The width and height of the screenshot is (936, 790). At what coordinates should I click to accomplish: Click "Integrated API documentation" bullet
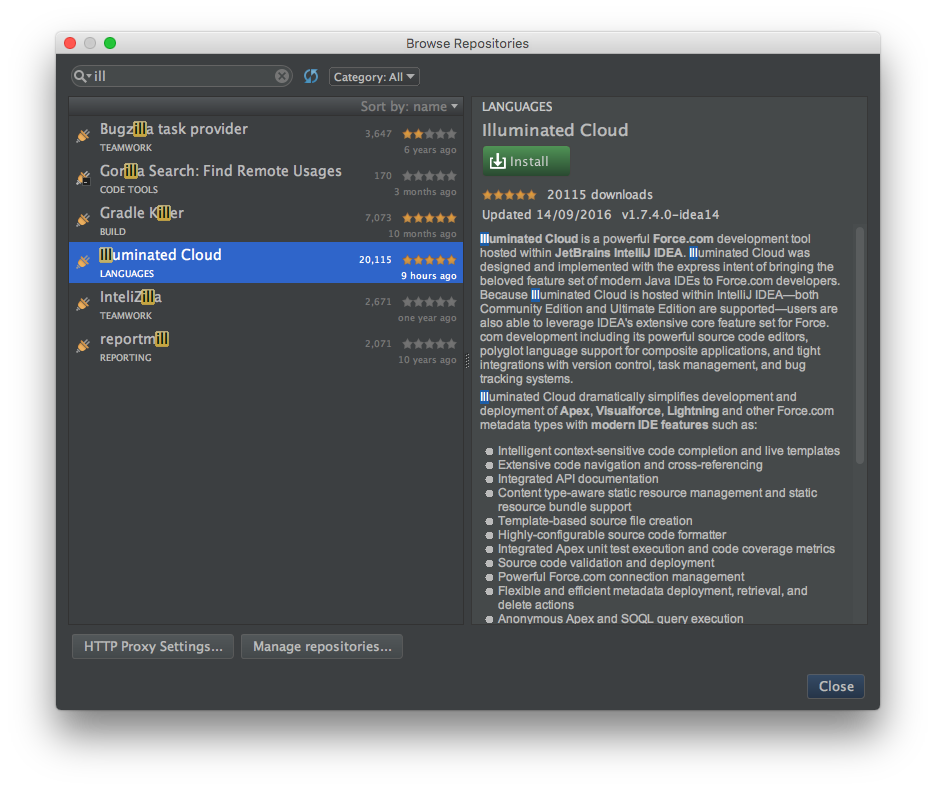[x=578, y=479]
